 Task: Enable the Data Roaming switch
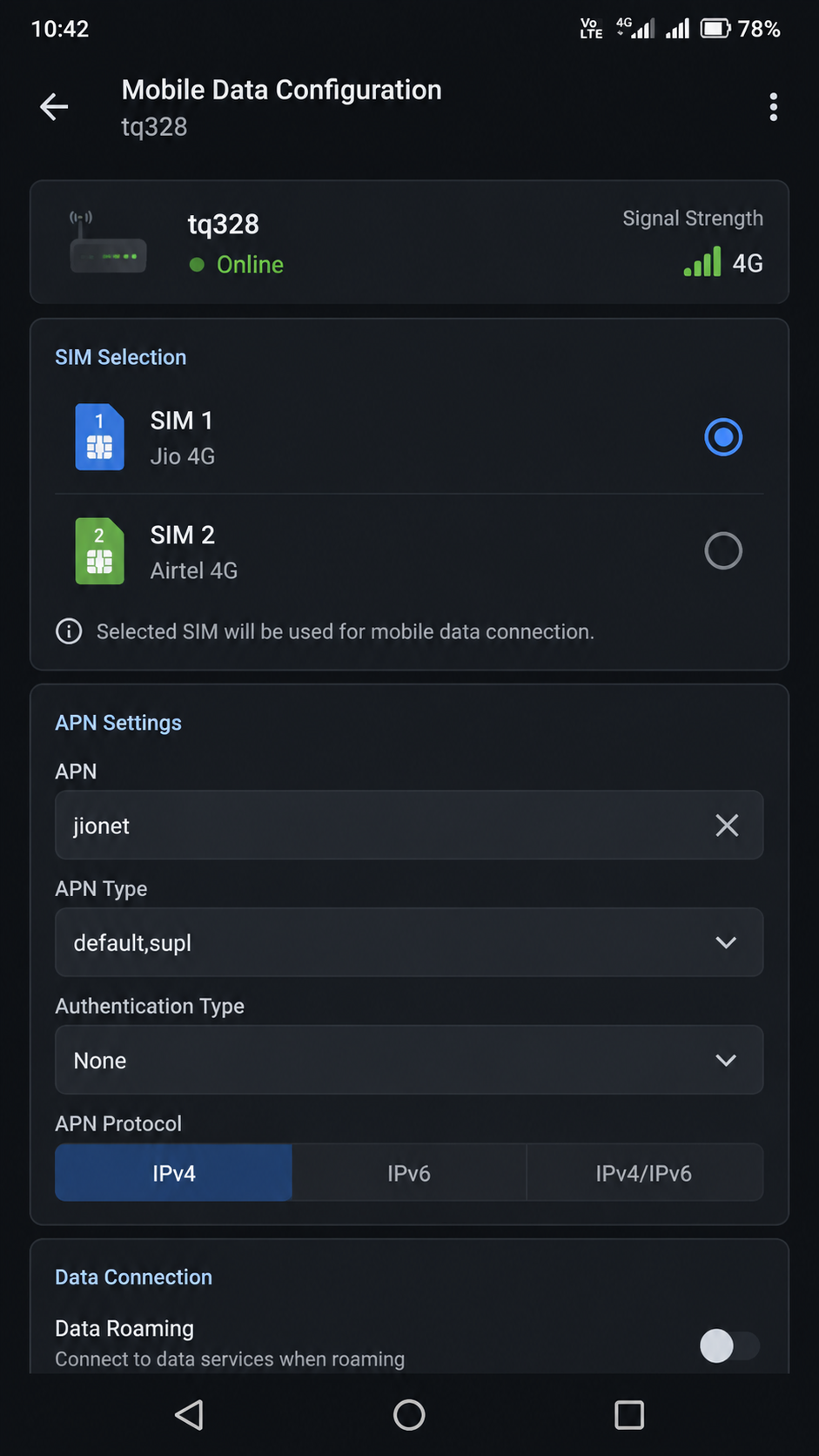point(729,1345)
